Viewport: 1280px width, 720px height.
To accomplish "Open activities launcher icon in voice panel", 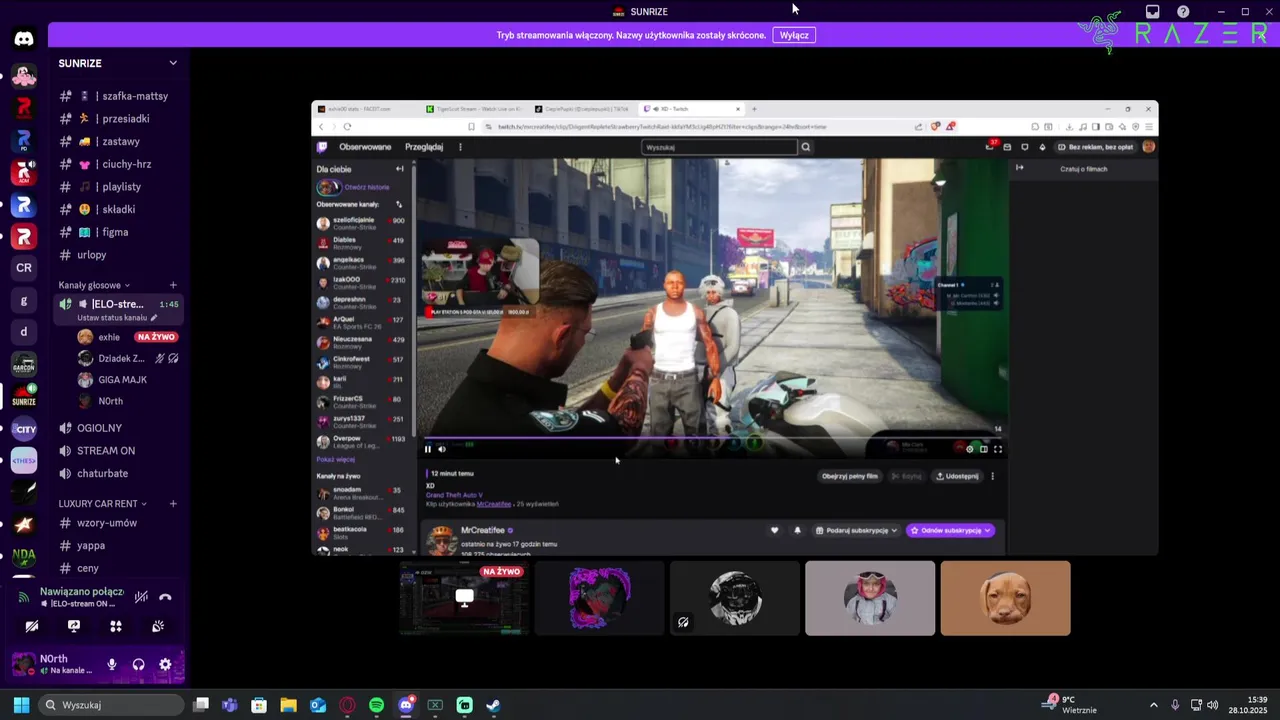I will click(x=116, y=626).
